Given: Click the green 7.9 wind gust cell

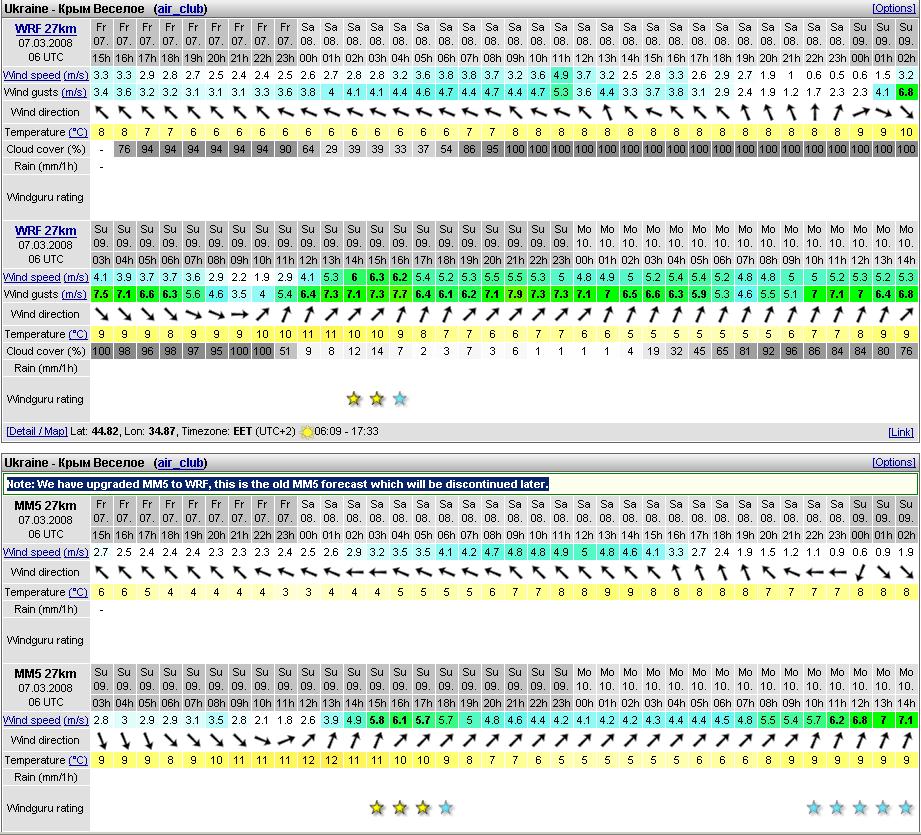Looking at the screenshot, I should (x=515, y=294).
